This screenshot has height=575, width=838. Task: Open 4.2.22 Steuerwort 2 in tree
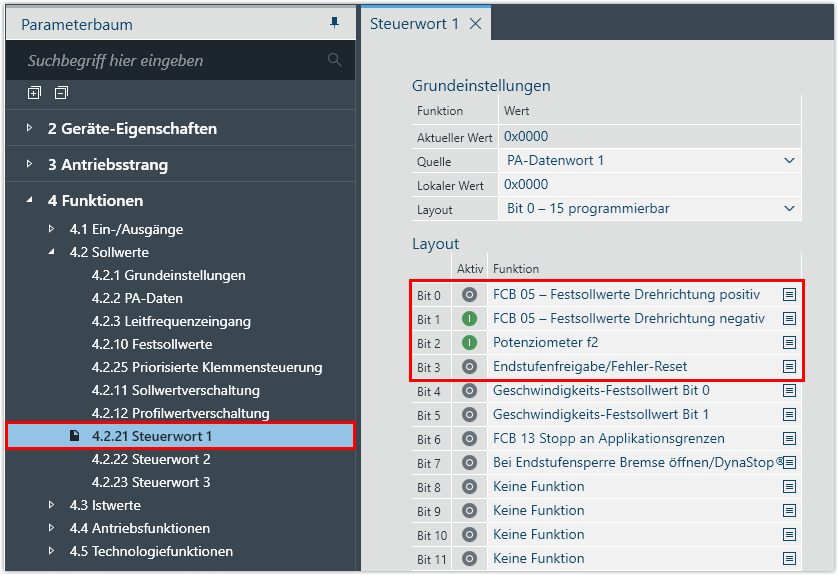[x=150, y=459]
